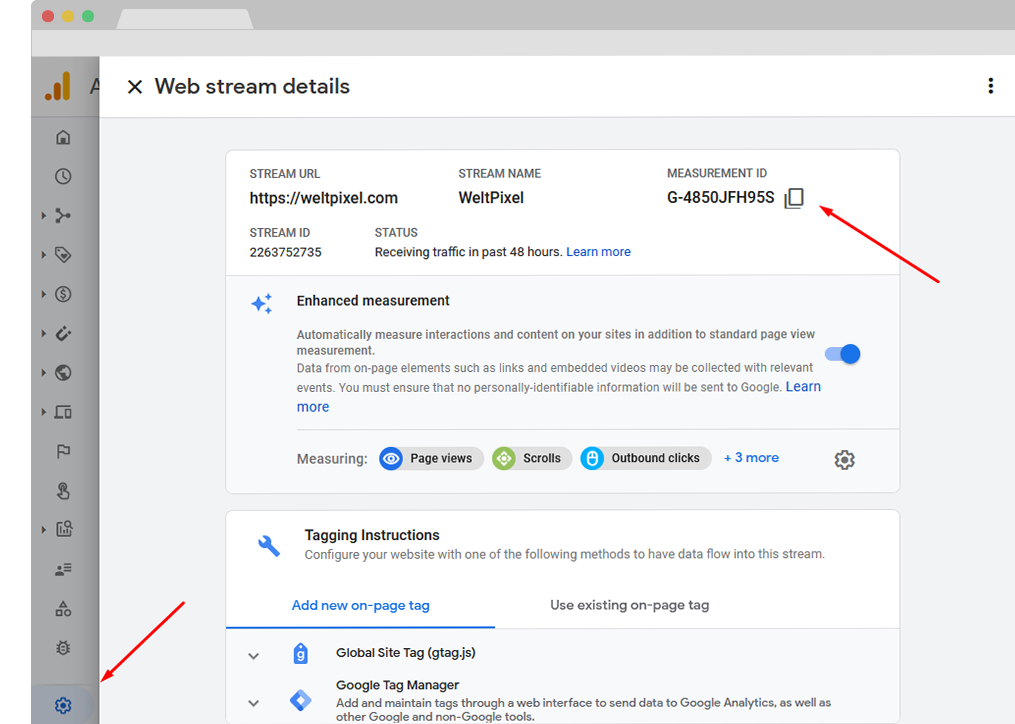Image resolution: width=1015 pixels, height=724 pixels.
Task: Expand the Global Site Tag (gtag.js) section
Action: pyautogui.click(x=254, y=655)
